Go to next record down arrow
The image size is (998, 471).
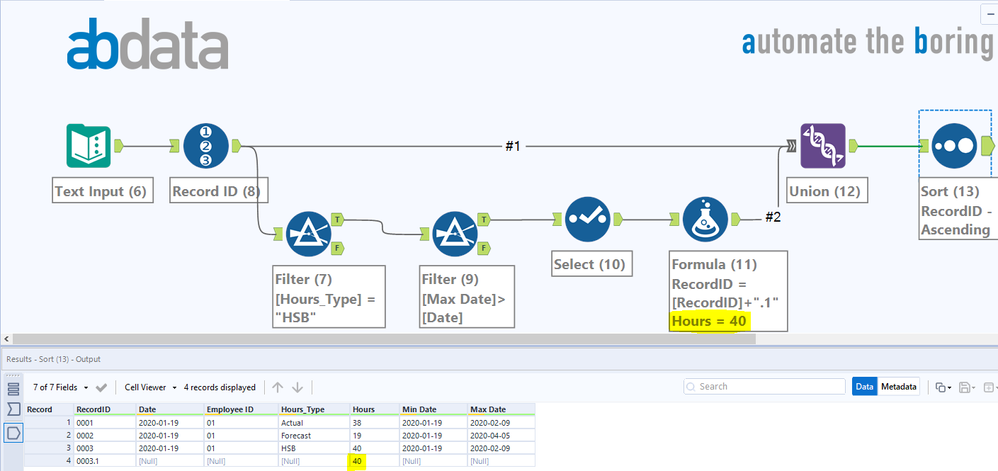click(297, 387)
